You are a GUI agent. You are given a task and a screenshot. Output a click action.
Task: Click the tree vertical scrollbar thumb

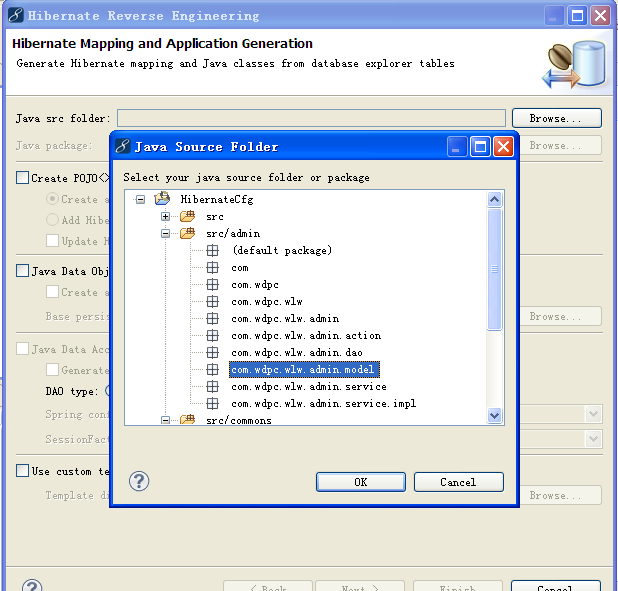pyautogui.click(x=495, y=269)
